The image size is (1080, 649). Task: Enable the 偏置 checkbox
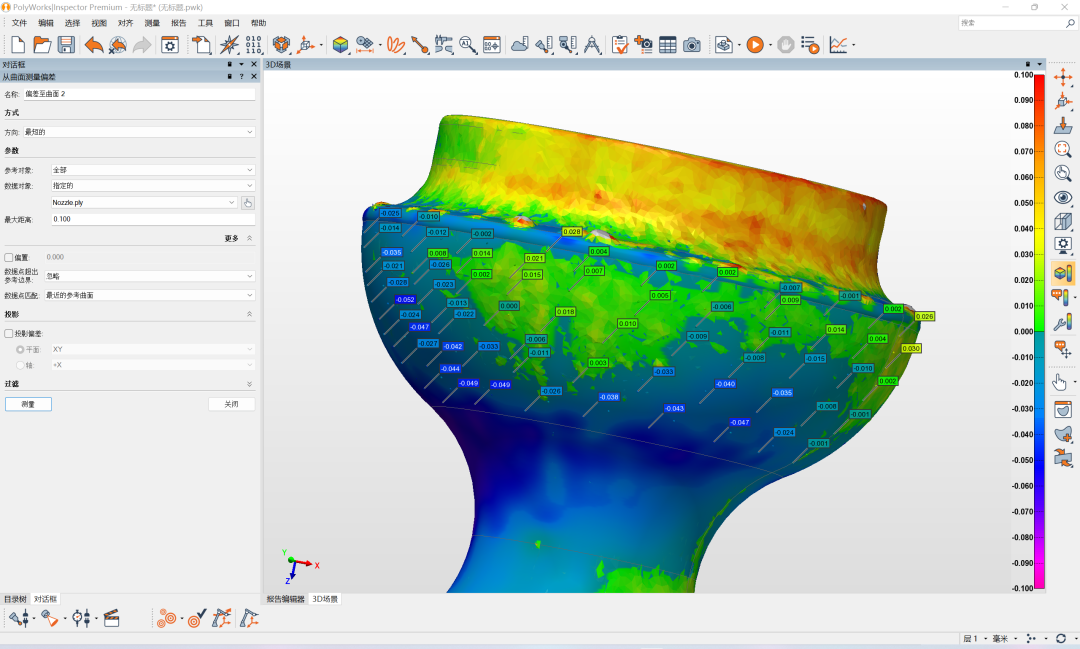click(10, 257)
